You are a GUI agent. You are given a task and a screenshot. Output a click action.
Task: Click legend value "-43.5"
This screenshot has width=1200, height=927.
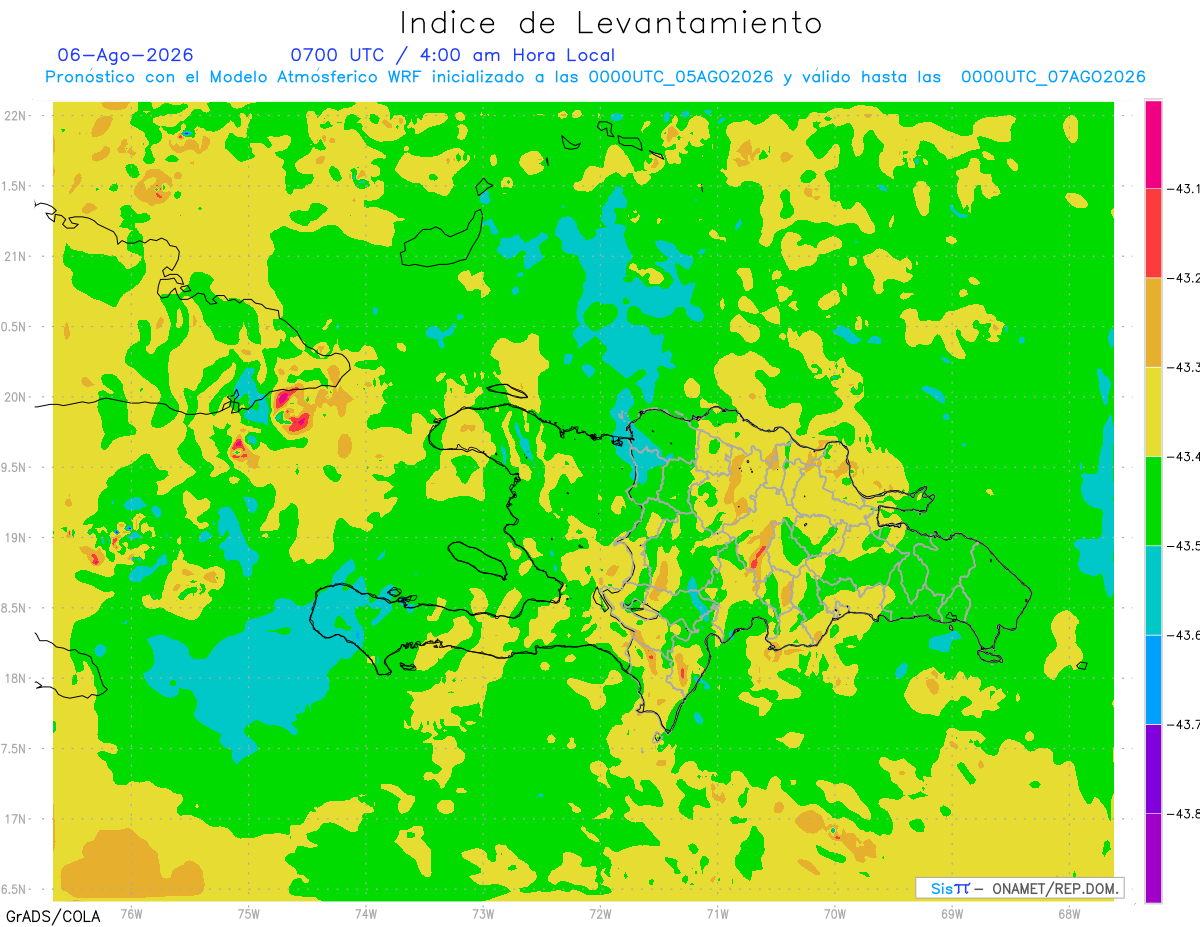[1182, 545]
